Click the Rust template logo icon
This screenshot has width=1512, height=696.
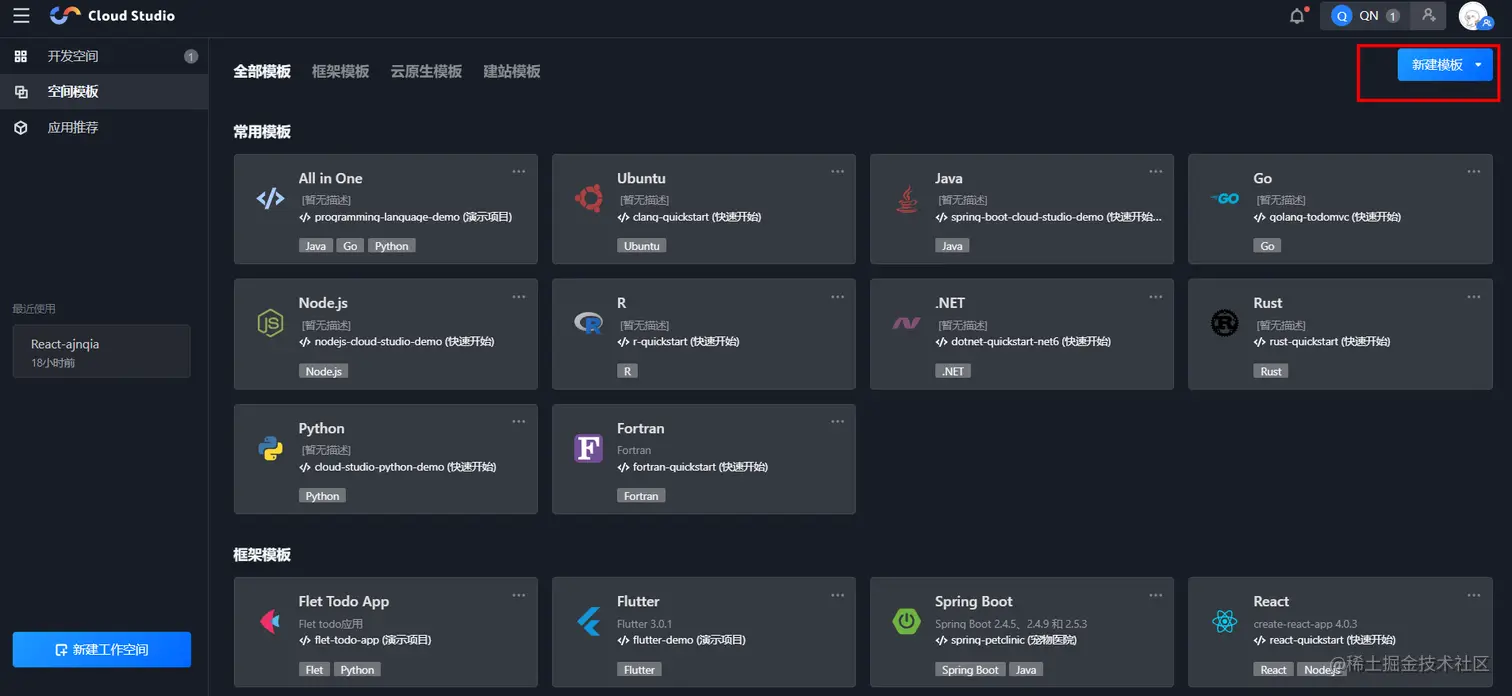click(x=1225, y=323)
